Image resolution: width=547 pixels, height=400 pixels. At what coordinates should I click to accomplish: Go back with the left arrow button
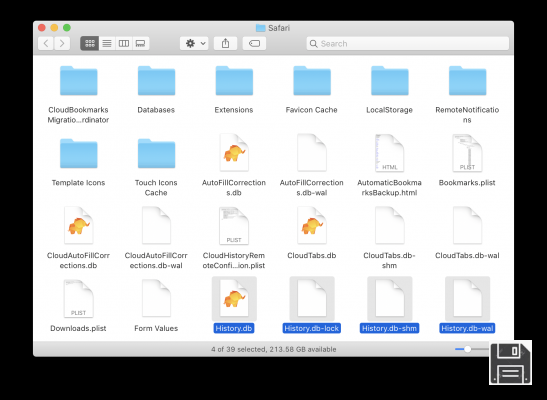click(x=46, y=43)
